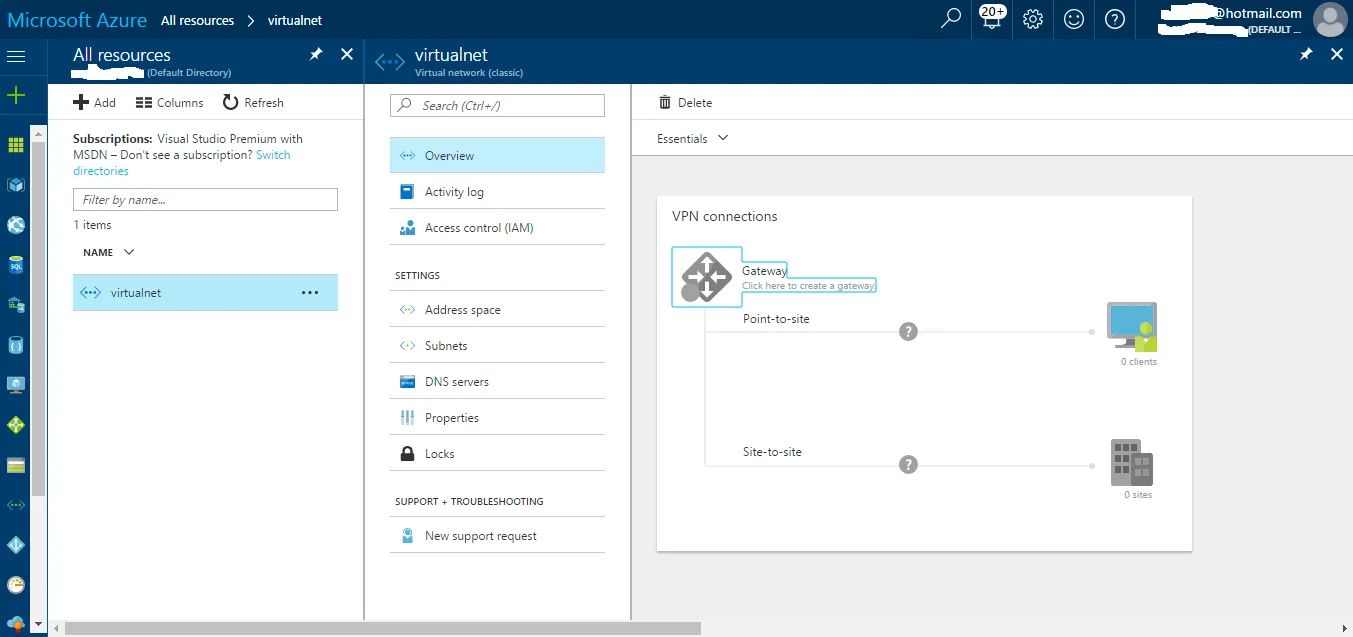Open Locks settings
The image size is (1353, 637).
tap(497, 453)
